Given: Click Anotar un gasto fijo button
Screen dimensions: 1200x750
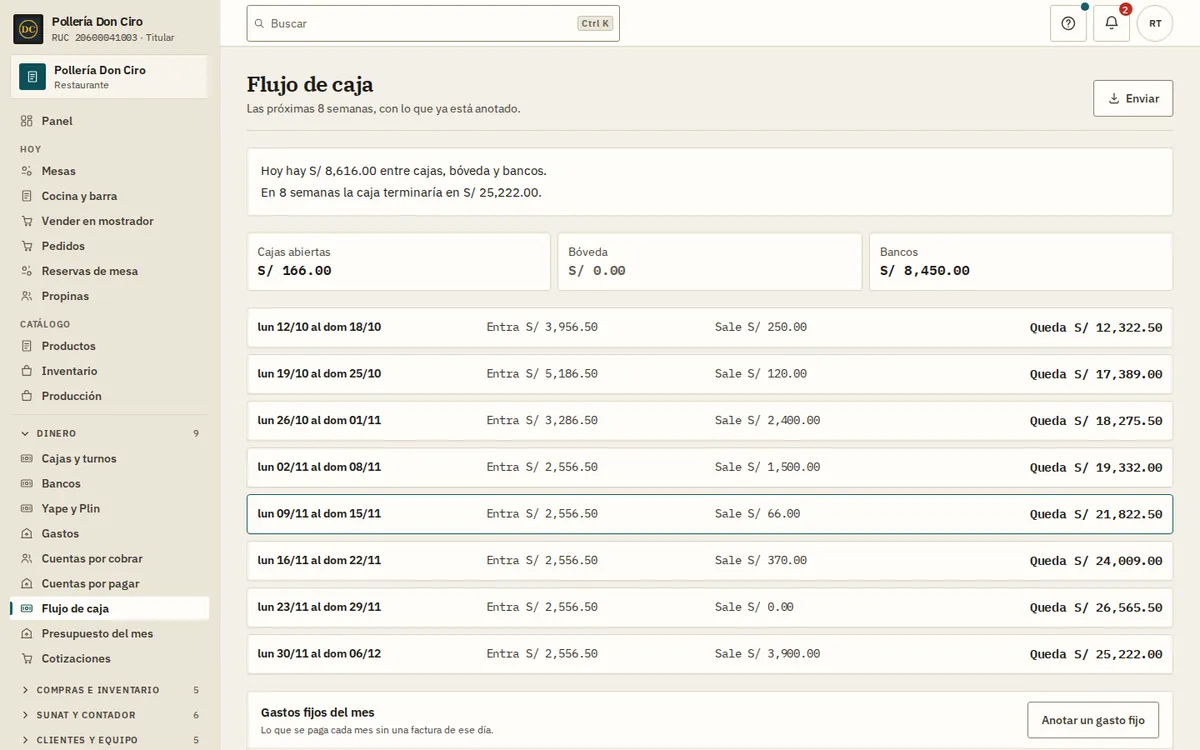Looking at the screenshot, I should [1093, 720].
